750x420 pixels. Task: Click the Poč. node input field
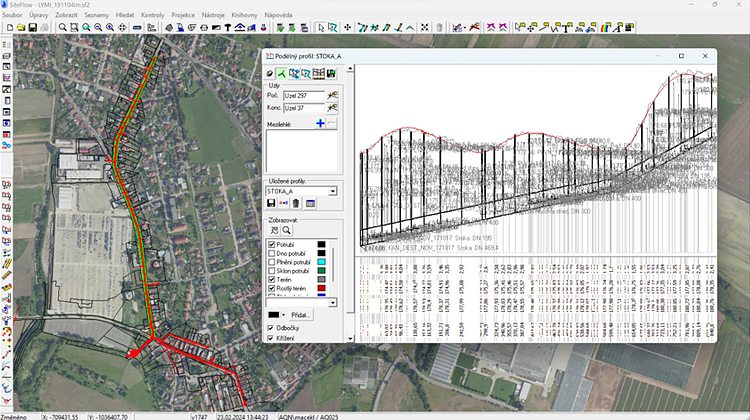304,96
